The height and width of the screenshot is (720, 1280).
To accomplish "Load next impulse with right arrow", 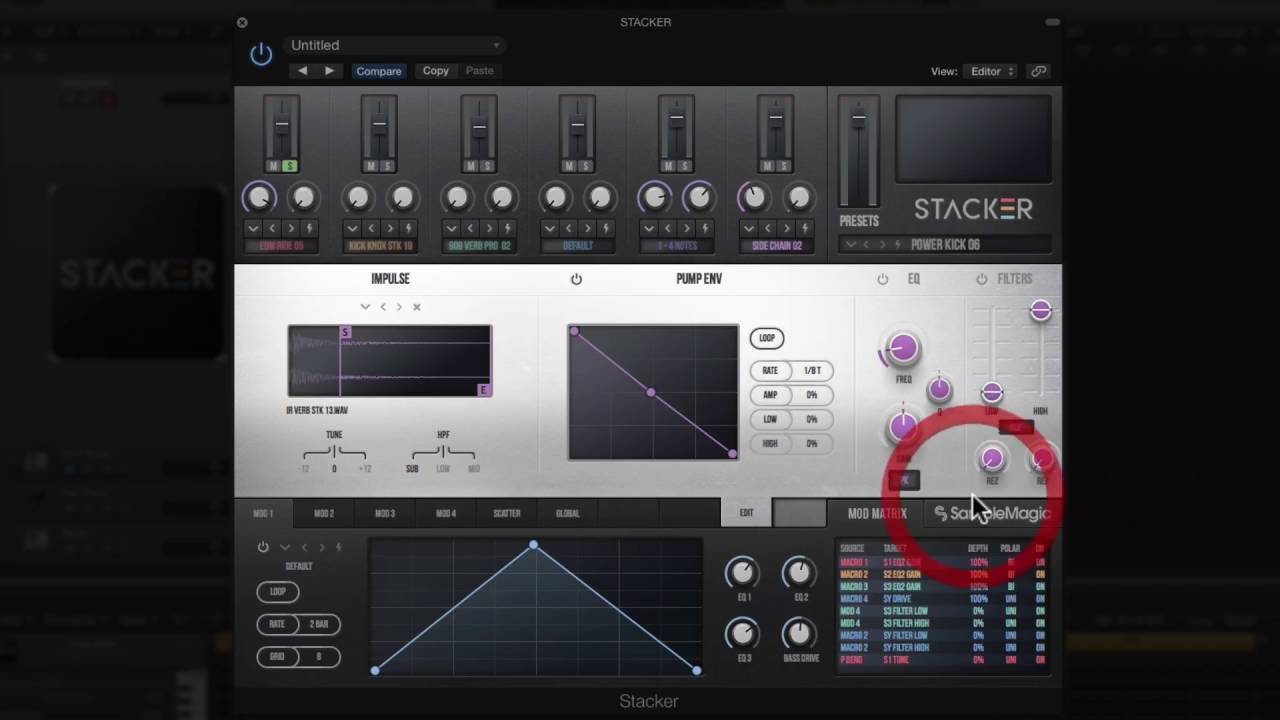I will 399,307.
